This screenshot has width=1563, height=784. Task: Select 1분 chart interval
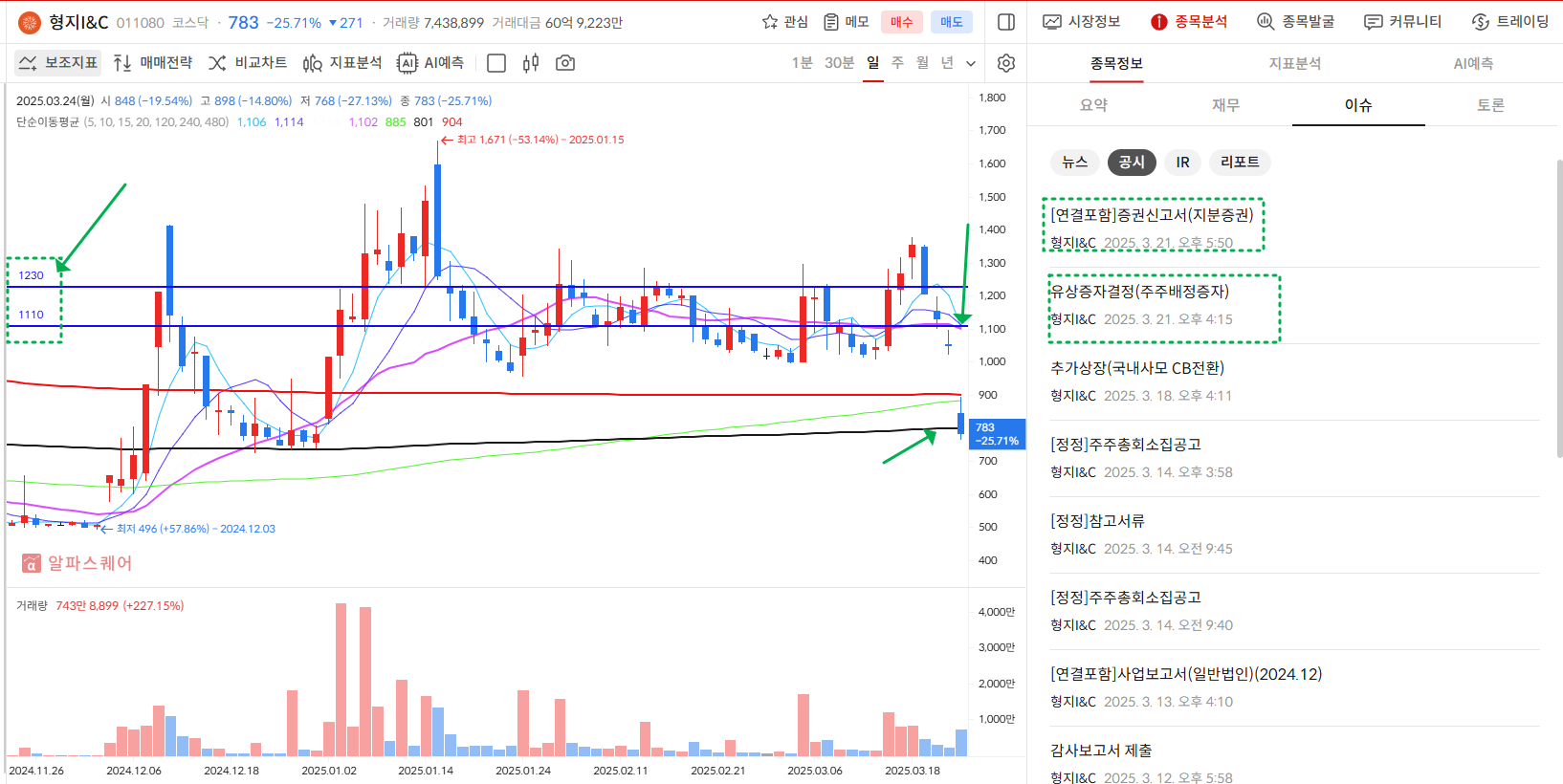(x=802, y=63)
